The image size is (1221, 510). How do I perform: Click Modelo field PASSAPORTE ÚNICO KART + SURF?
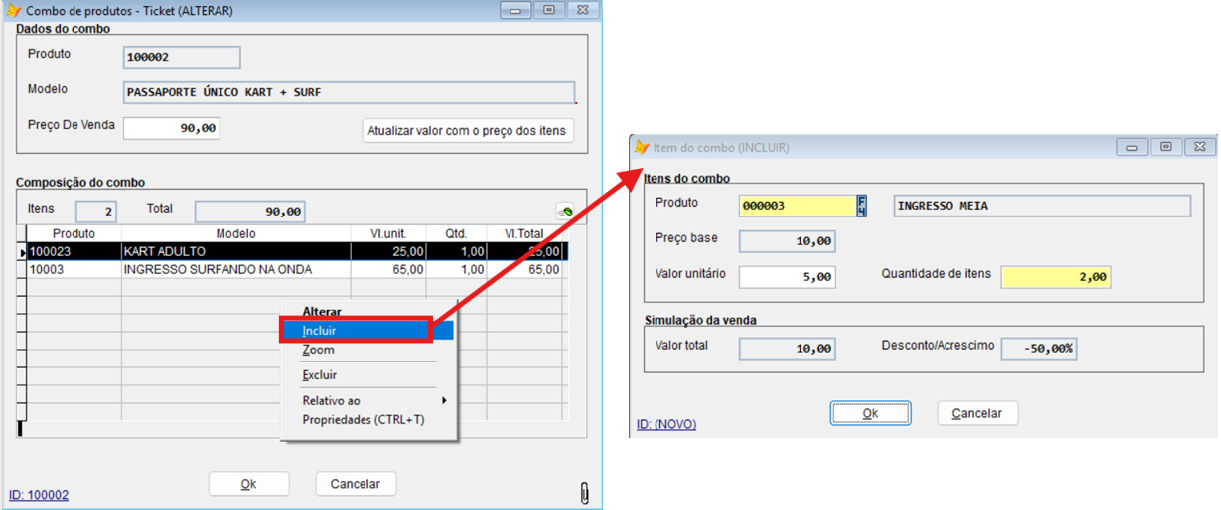pos(349,92)
